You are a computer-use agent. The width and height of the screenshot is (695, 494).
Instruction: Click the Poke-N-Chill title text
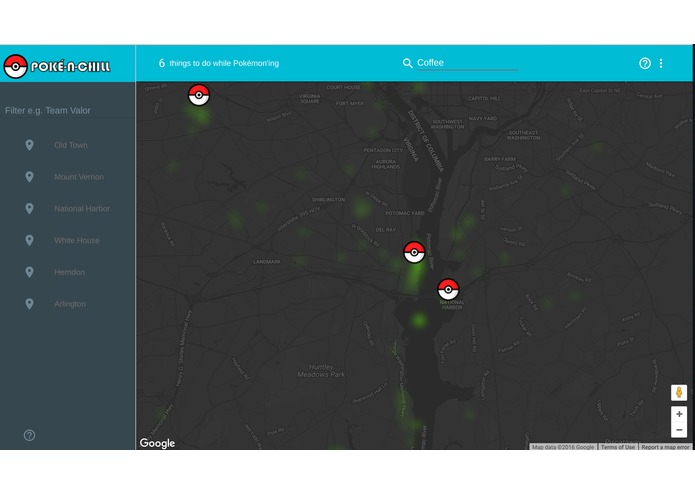[70, 67]
